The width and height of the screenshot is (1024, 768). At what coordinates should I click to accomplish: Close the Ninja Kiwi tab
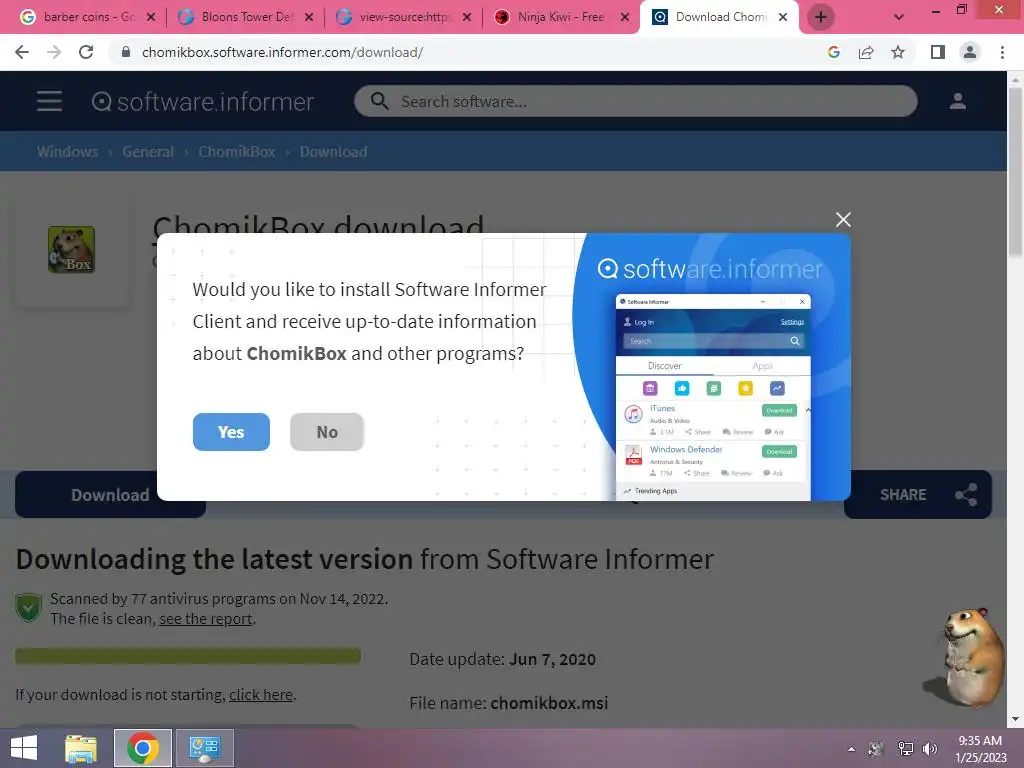click(625, 17)
